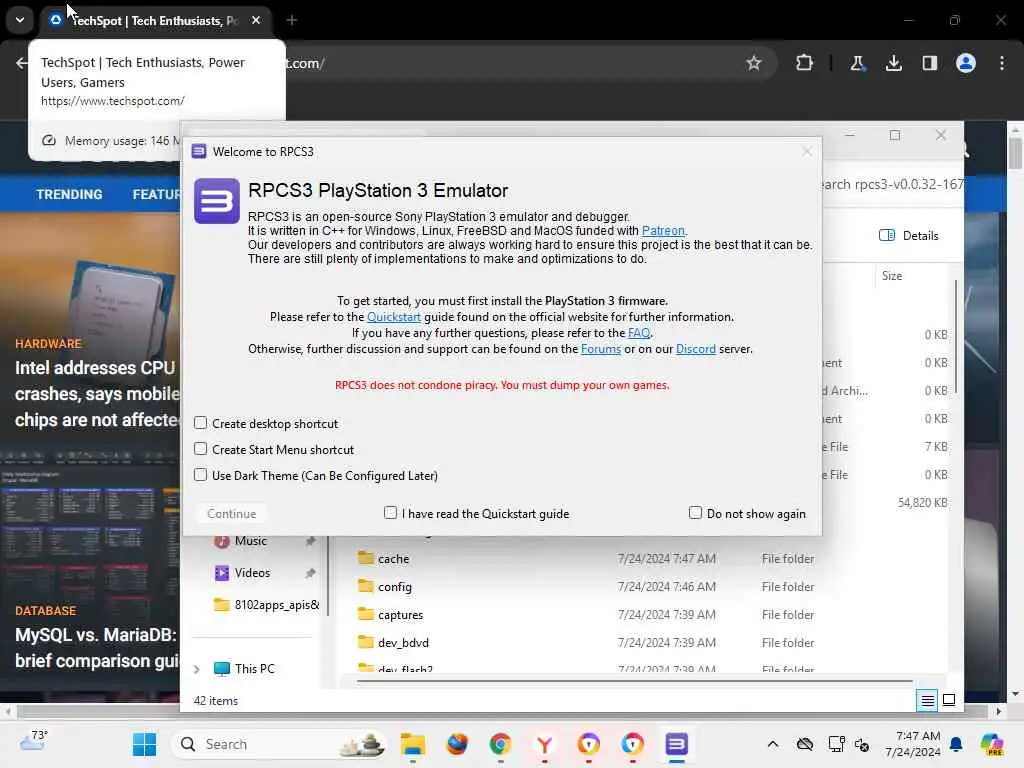Open Music in Explorer sidebar
The width and height of the screenshot is (1024, 768).
(251, 541)
